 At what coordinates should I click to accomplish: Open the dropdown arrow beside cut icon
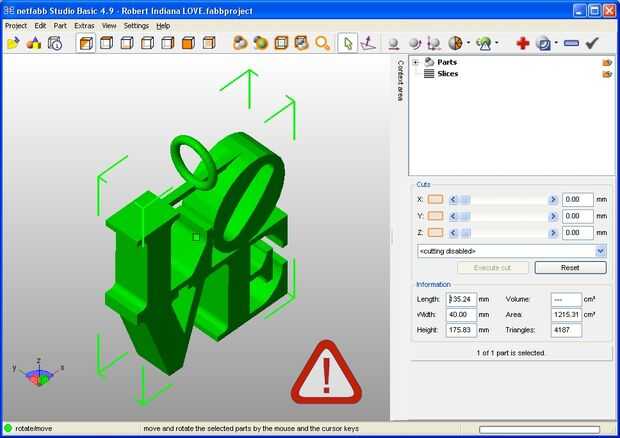(469, 43)
